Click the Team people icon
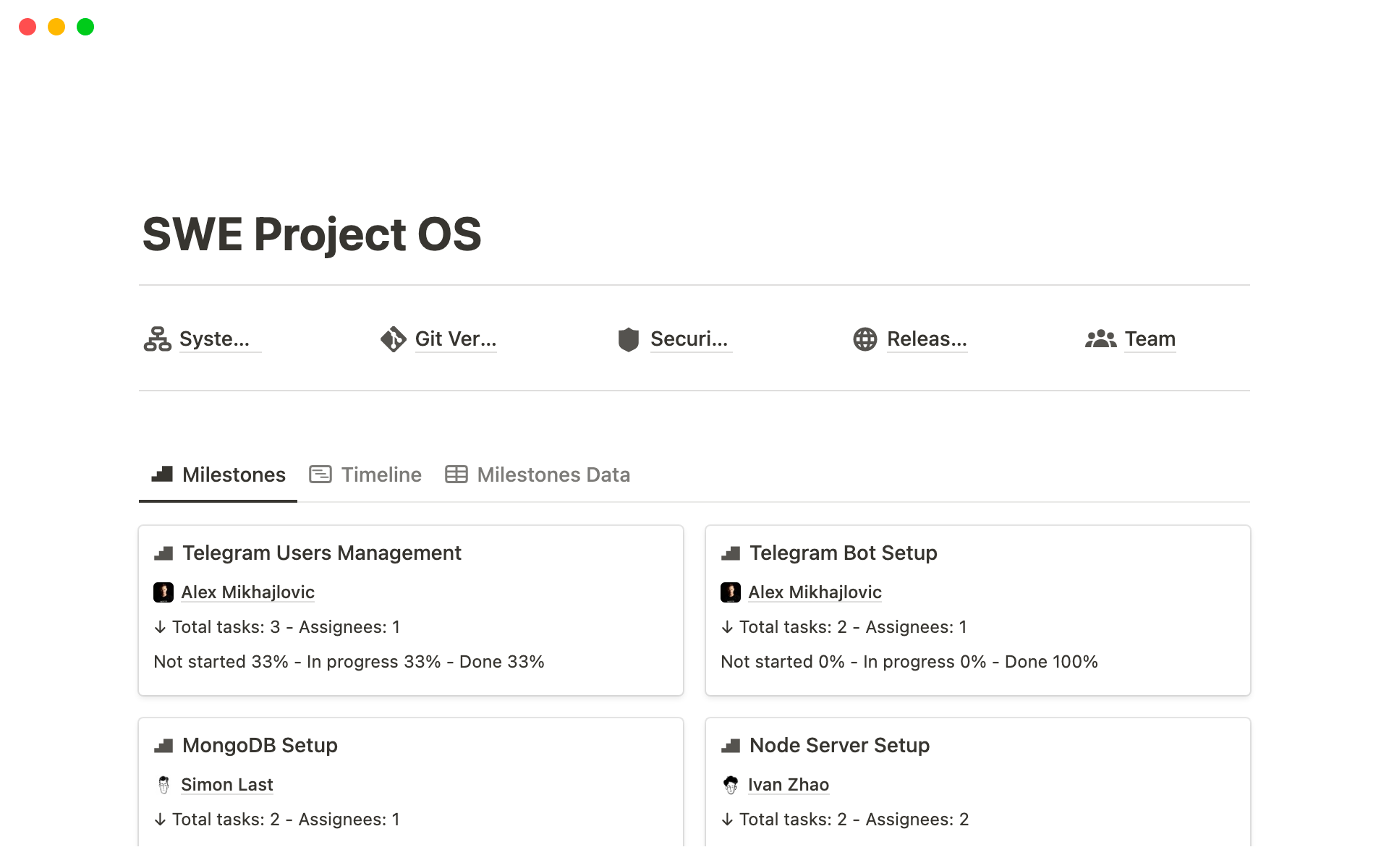The width and height of the screenshot is (1389, 868). (1100, 339)
